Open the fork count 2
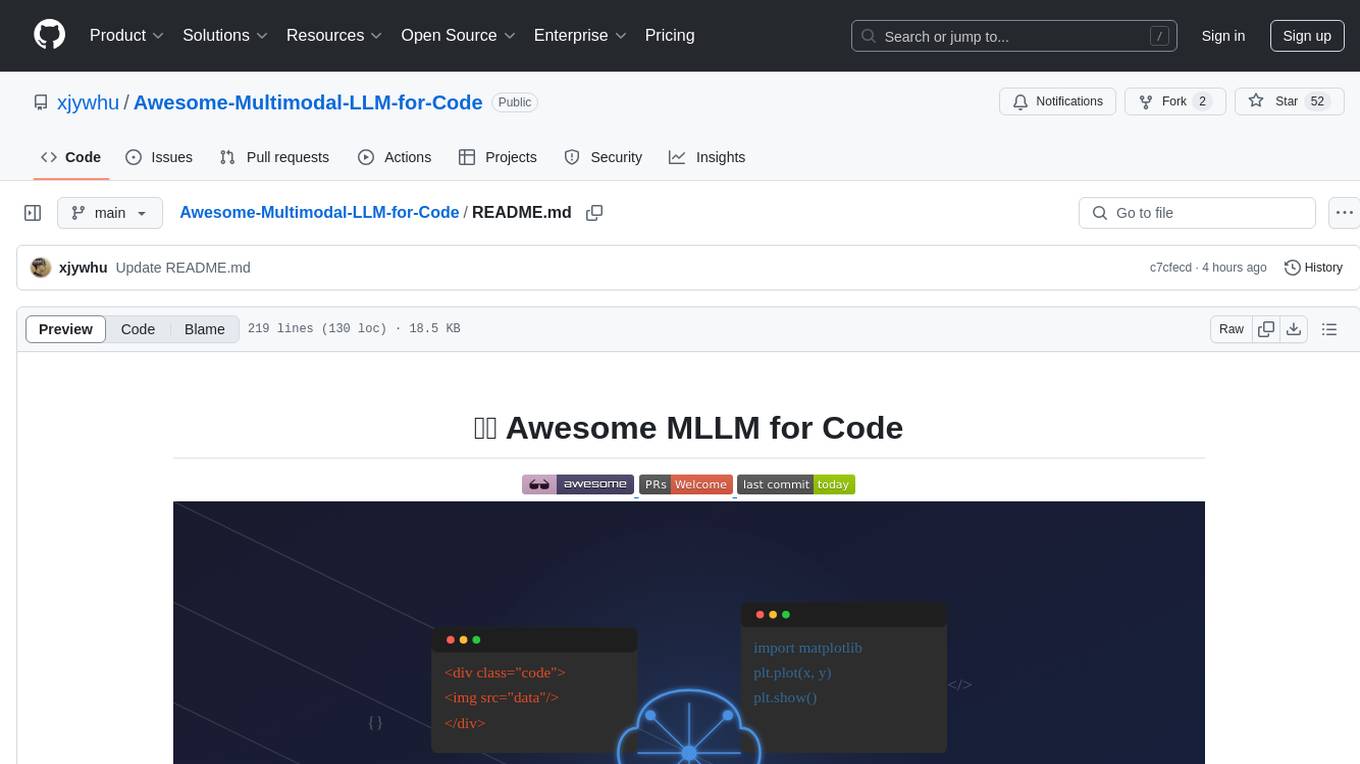This screenshot has width=1360, height=764. (1203, 101)
